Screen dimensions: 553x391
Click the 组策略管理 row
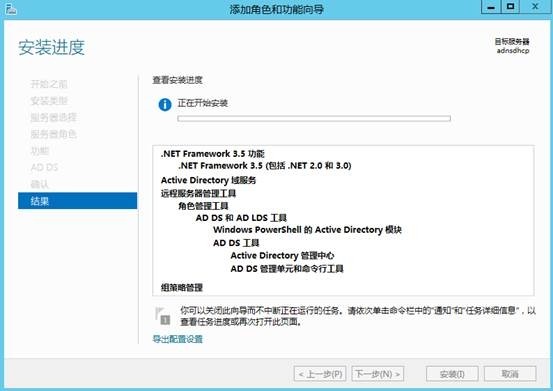point(182,287)
